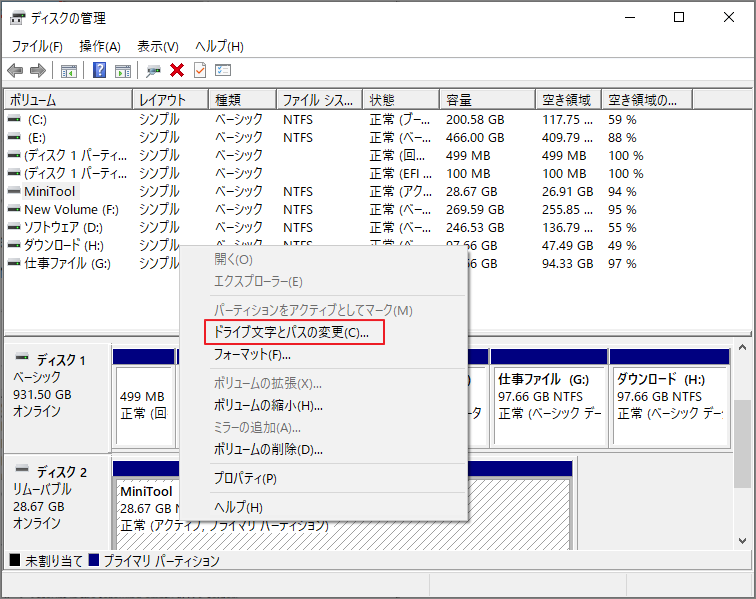Image resolution: width=756 pixels, height=599 pixels.
Task: Click the Disk Management app title icon
Action: coord(17,18)
